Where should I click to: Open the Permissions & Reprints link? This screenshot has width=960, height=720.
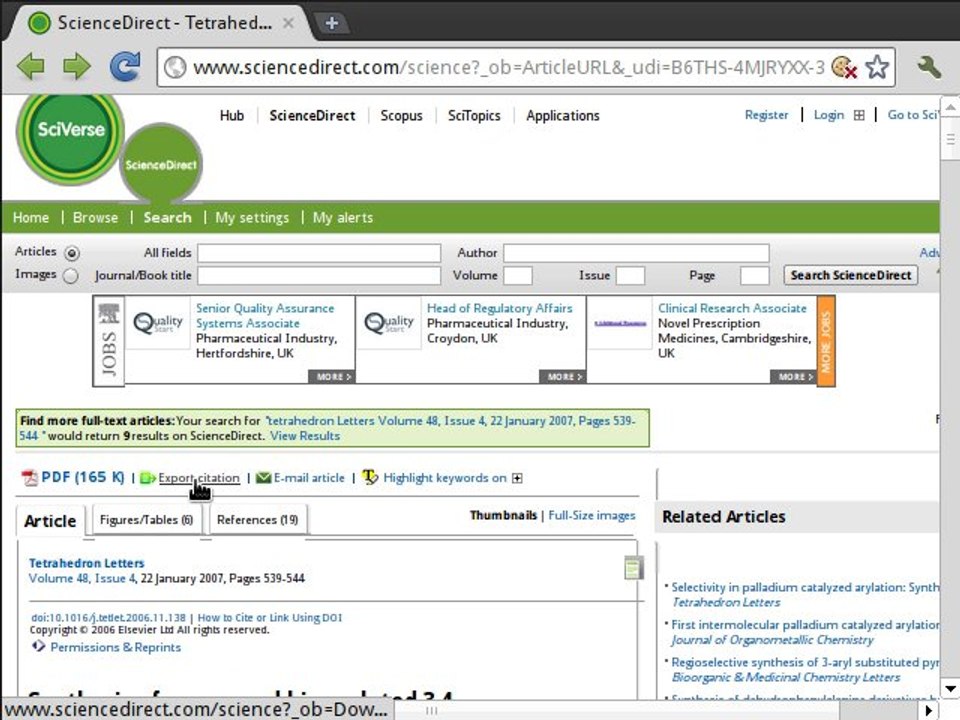(116, 647)
